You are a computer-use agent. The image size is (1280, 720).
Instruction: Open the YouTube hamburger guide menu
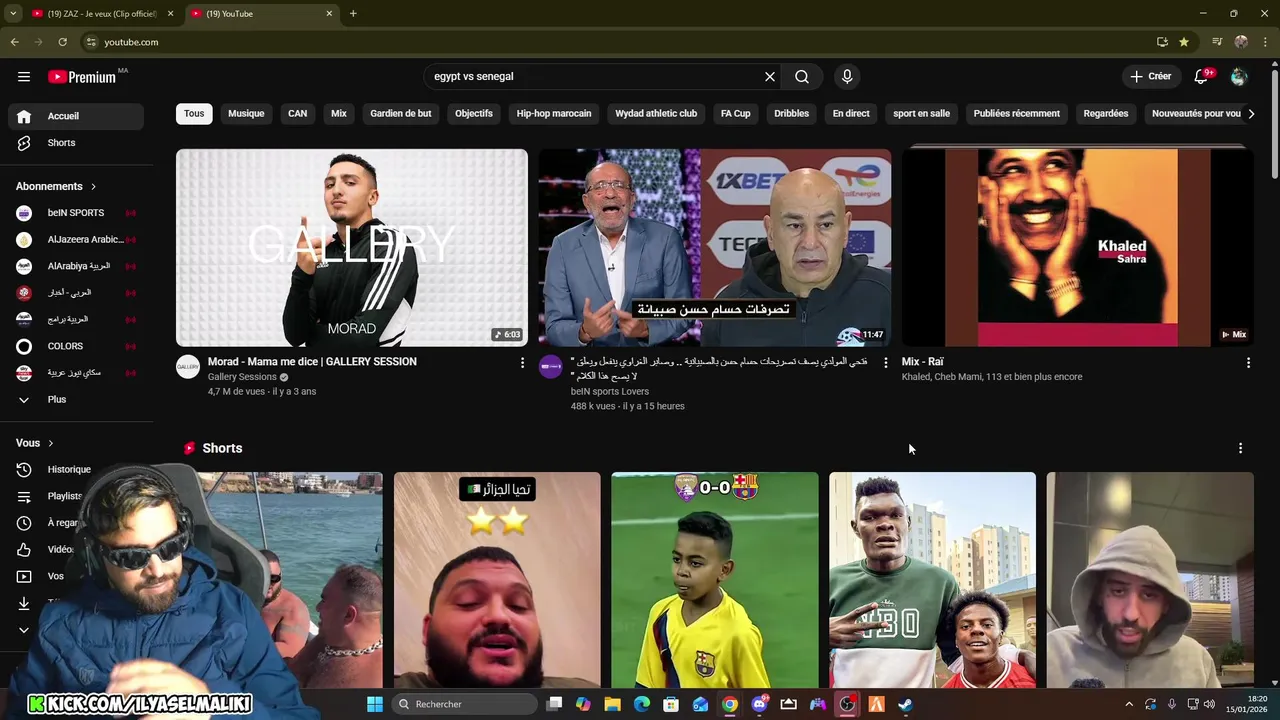(x=24, y=76)
